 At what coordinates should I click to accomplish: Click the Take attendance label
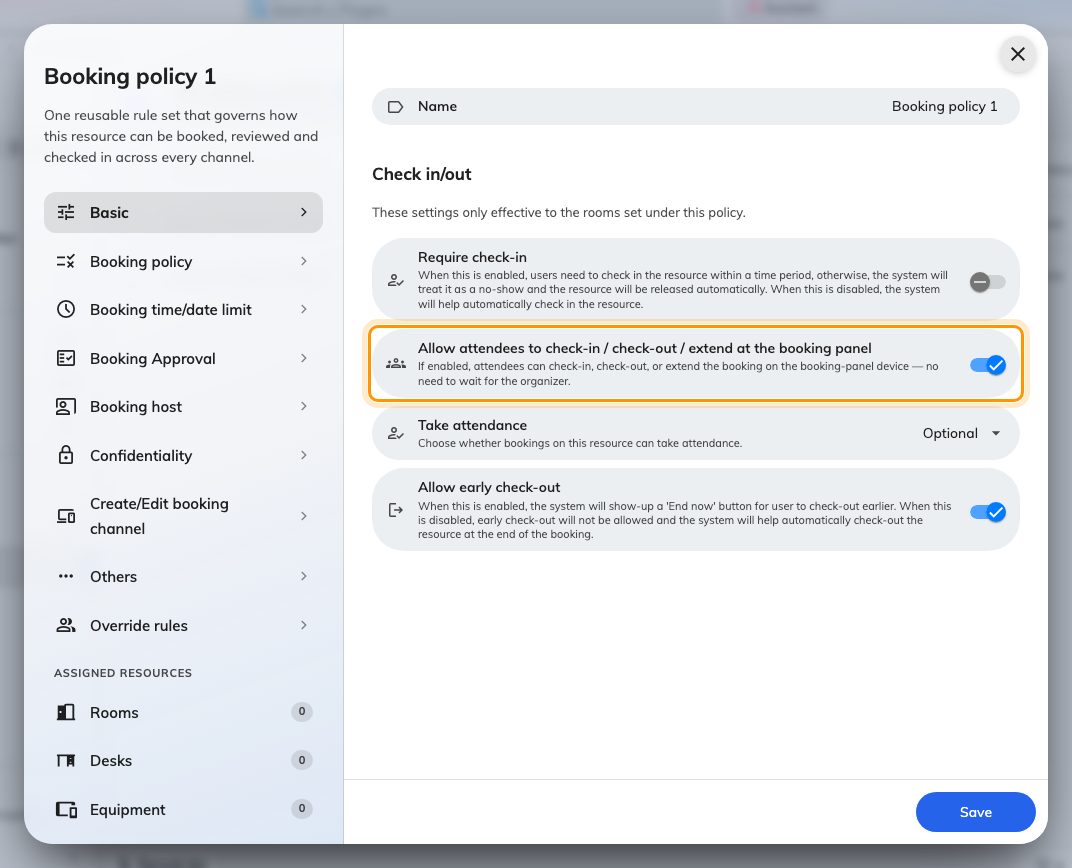pos(472,425)
